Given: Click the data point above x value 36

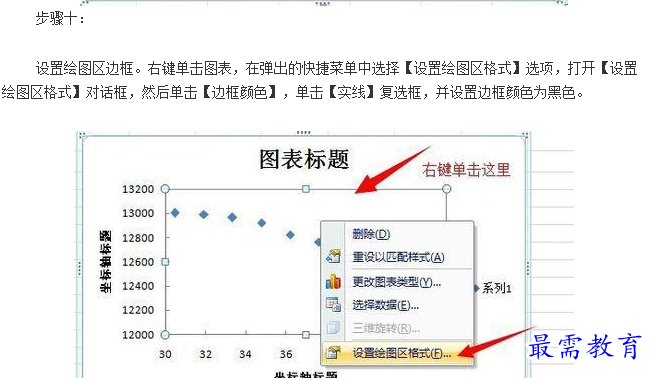Looking at the screenshot, I should pos(290,235).
